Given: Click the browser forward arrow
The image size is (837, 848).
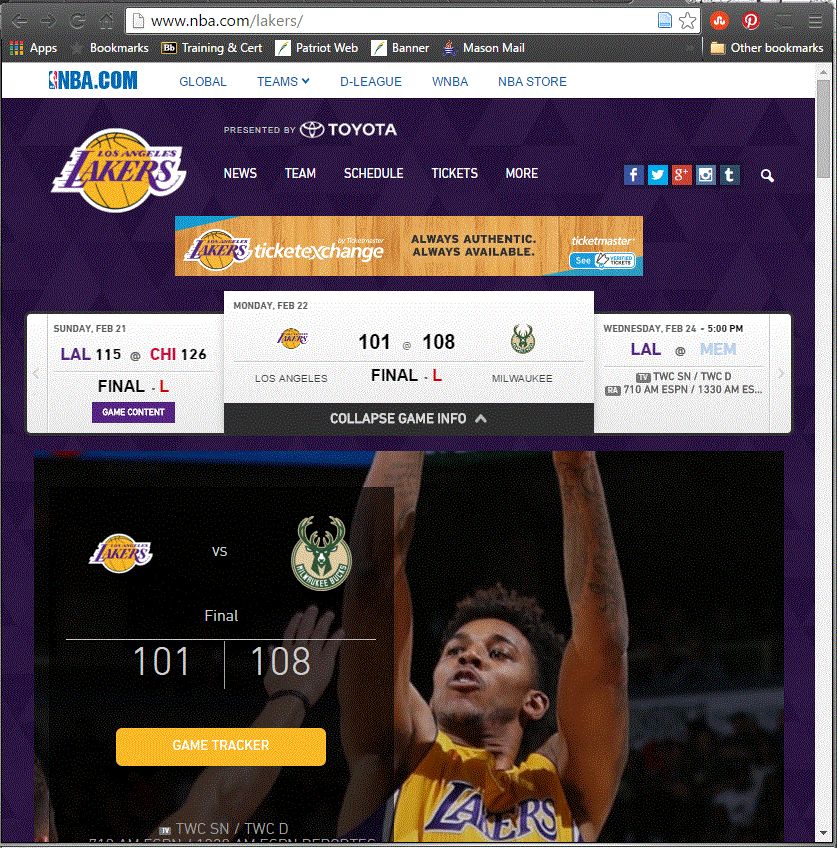Looking at the screenshot, I should tap(48, 21).
